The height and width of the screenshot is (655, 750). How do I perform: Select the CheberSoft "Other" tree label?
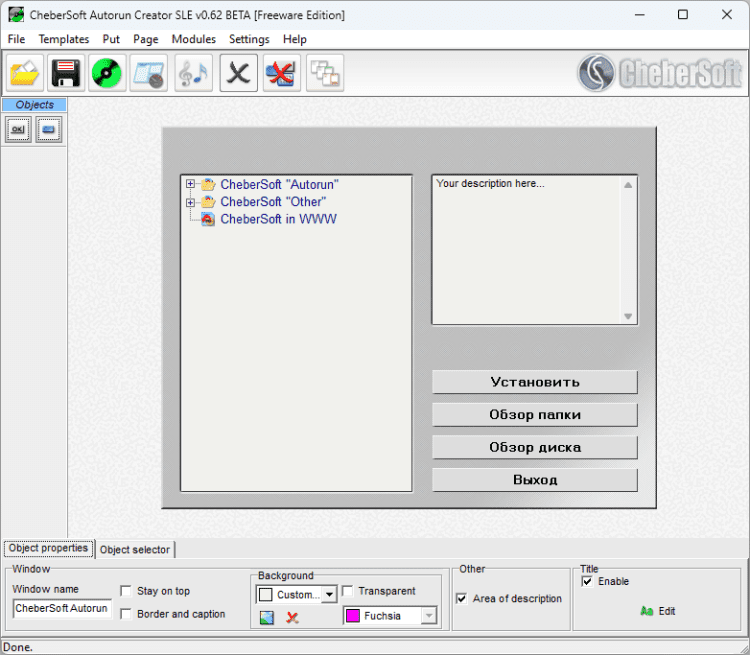pyautogui.click(x=273, y=202)
